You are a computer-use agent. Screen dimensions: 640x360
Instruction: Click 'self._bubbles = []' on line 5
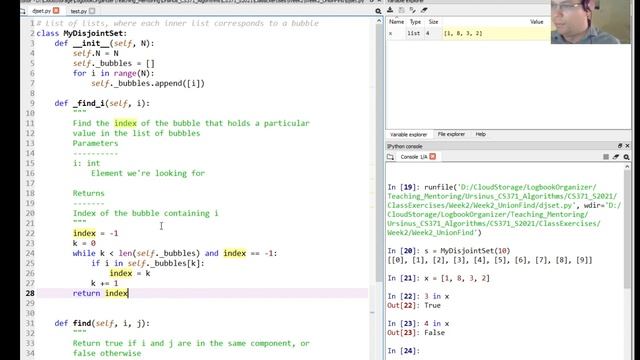coord(114,63)
